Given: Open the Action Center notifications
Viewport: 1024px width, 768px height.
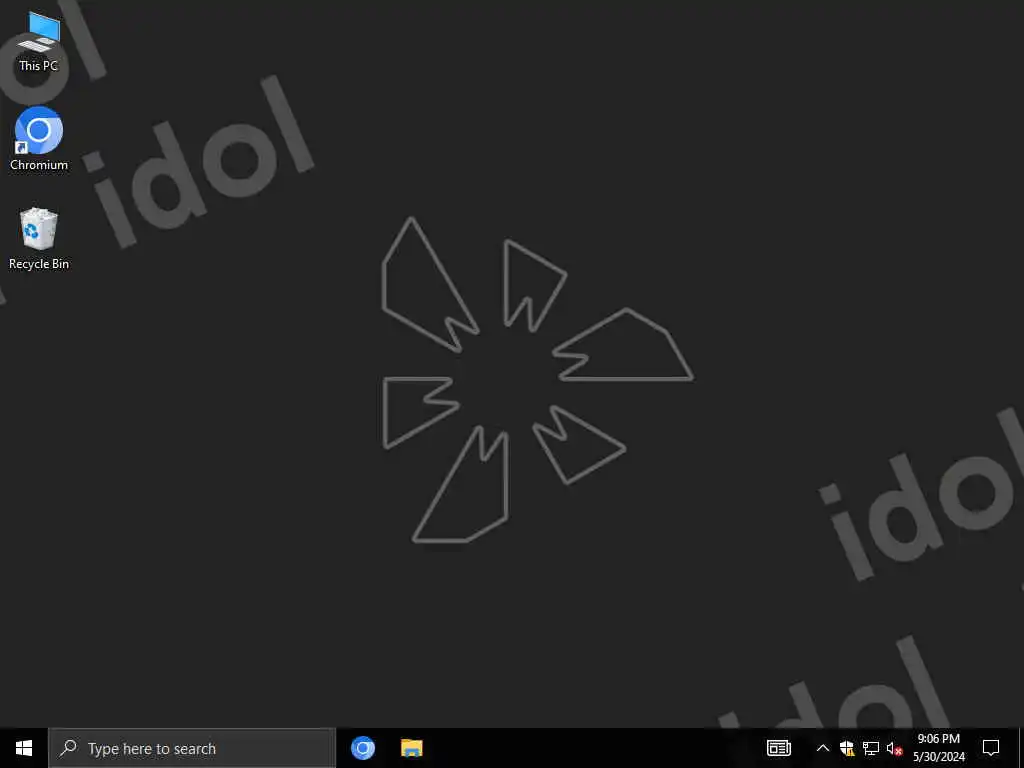Looking at the screenshot, I should pyautogui.click(x=991, y=748).
